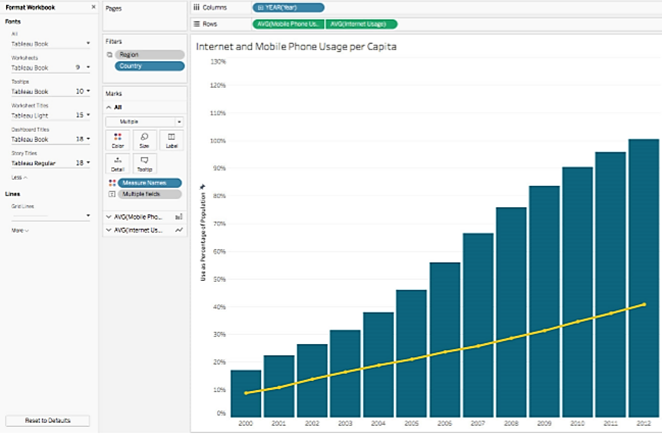Click the Fonts section heading
This screenshot has height=437, width=662.
(13, 21)
